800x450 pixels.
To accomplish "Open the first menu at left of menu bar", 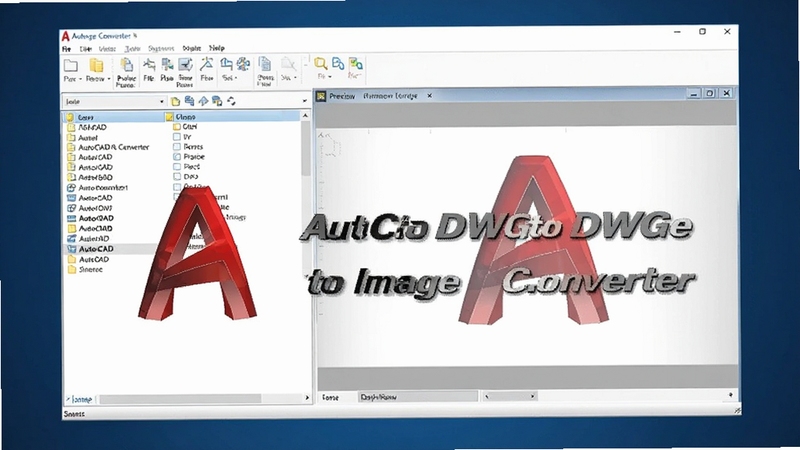I will (66, 49).
